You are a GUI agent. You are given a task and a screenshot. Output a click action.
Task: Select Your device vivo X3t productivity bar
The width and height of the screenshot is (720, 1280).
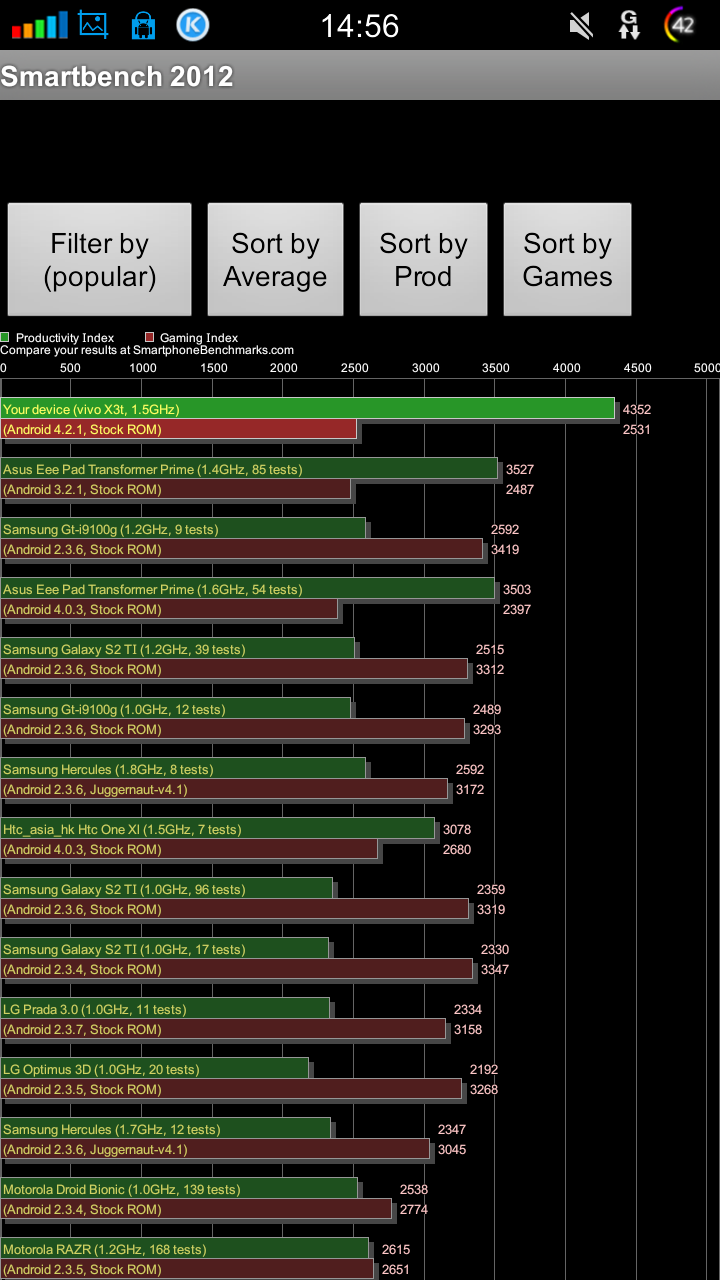point(308,409)
